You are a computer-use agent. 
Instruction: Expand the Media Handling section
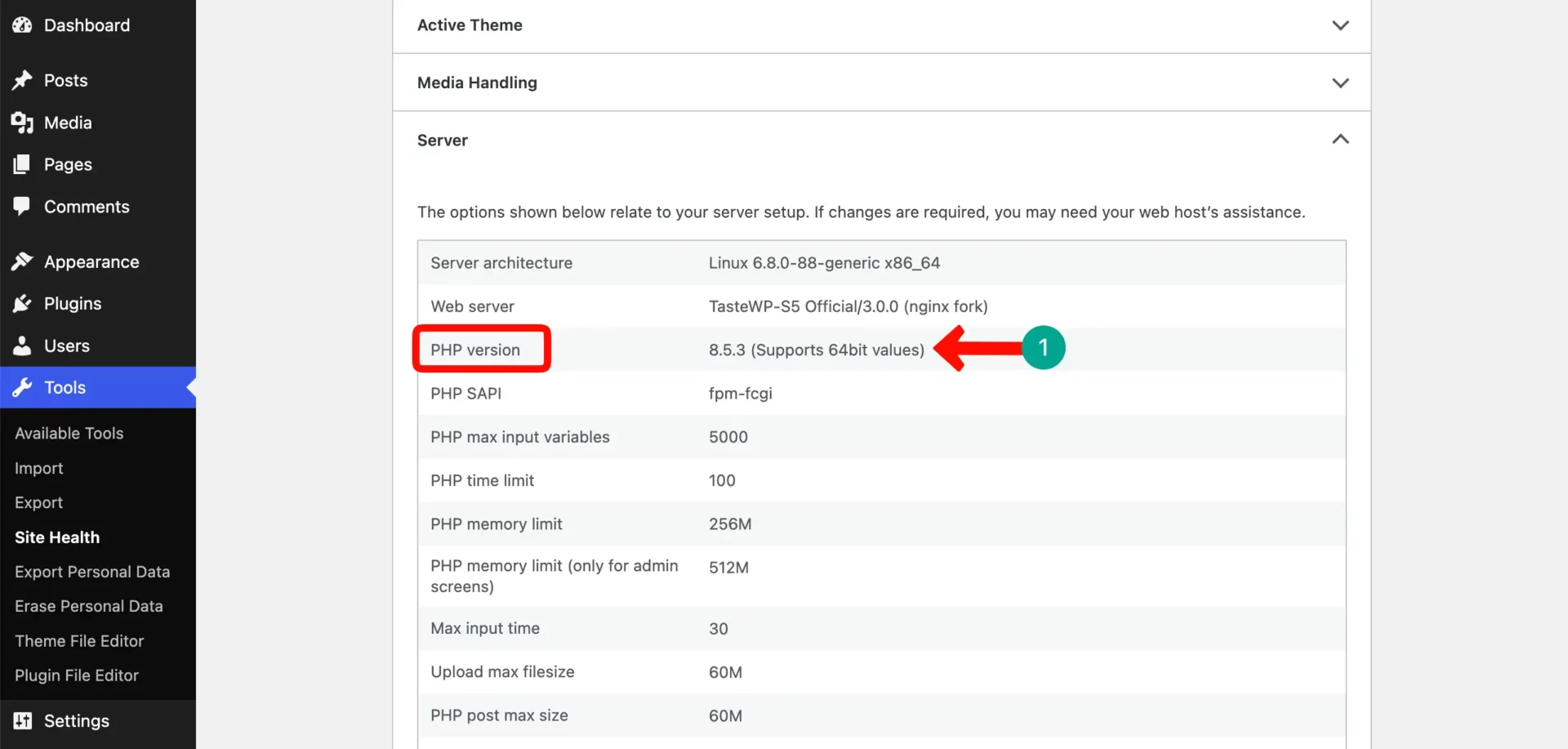(x=1340, y=82)
